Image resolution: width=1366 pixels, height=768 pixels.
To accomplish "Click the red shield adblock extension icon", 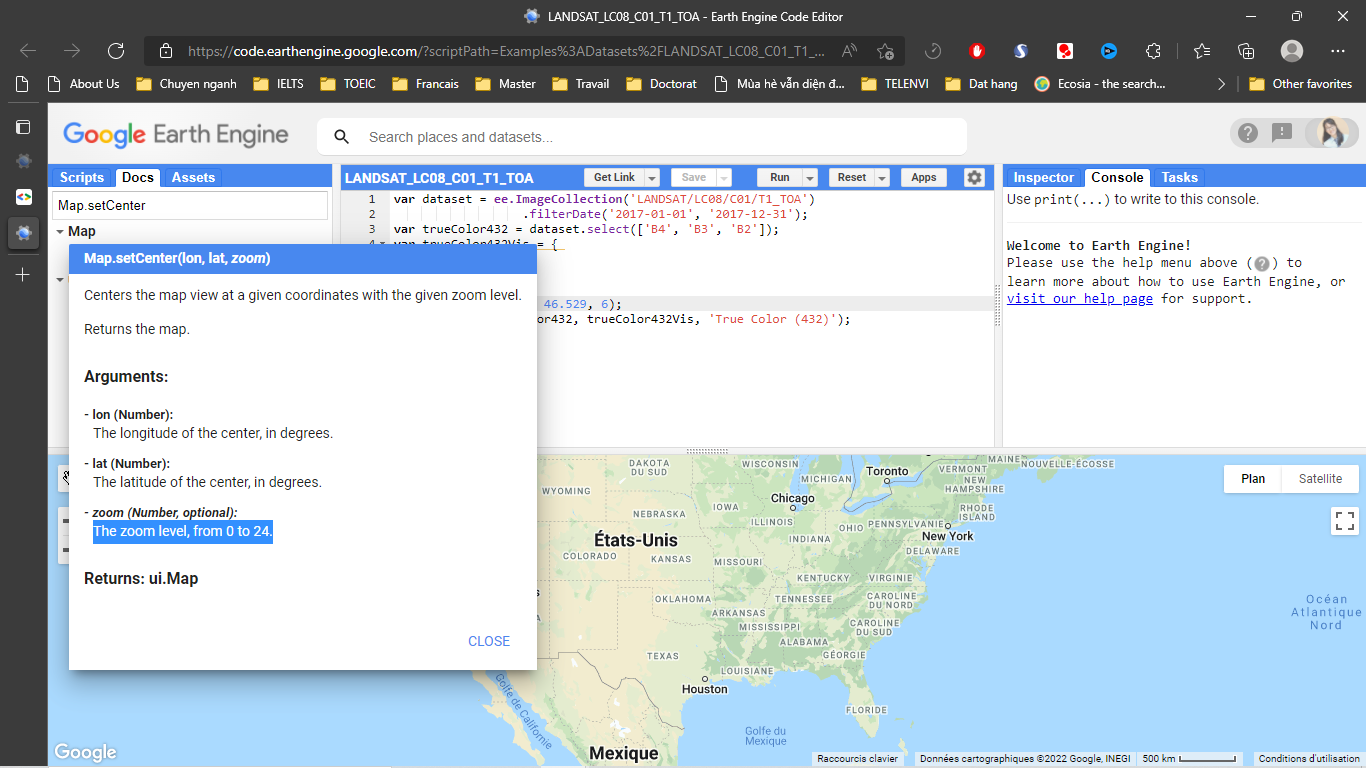I will 977,51.
